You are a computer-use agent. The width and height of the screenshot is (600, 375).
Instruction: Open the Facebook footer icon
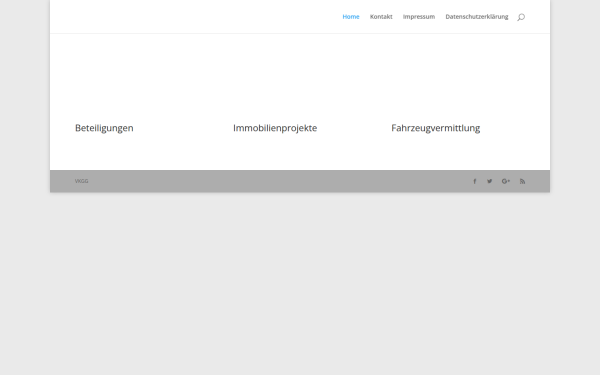click(x=474, y=181)
